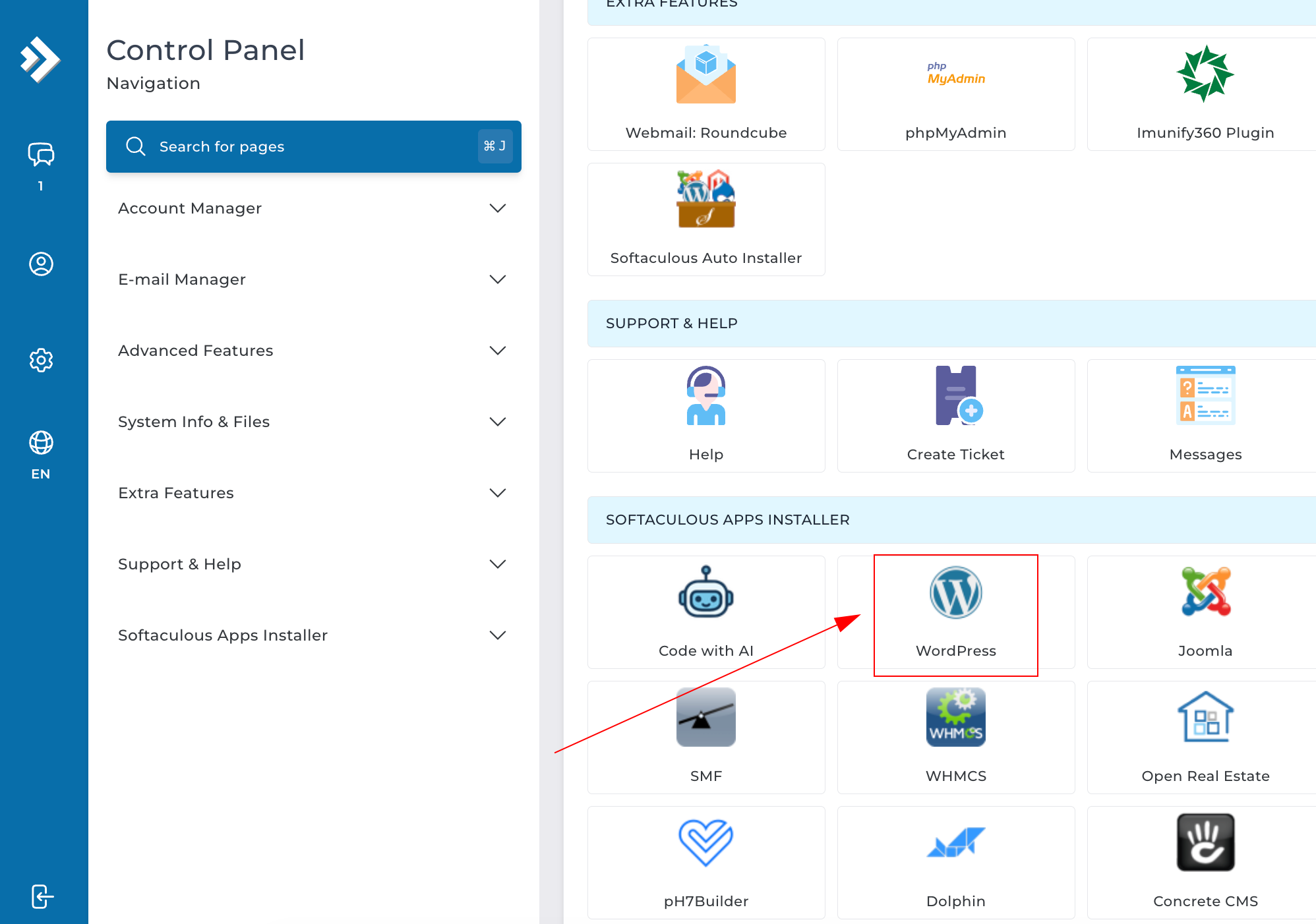
Task: Click the Code with AI label
Action: 706,651
